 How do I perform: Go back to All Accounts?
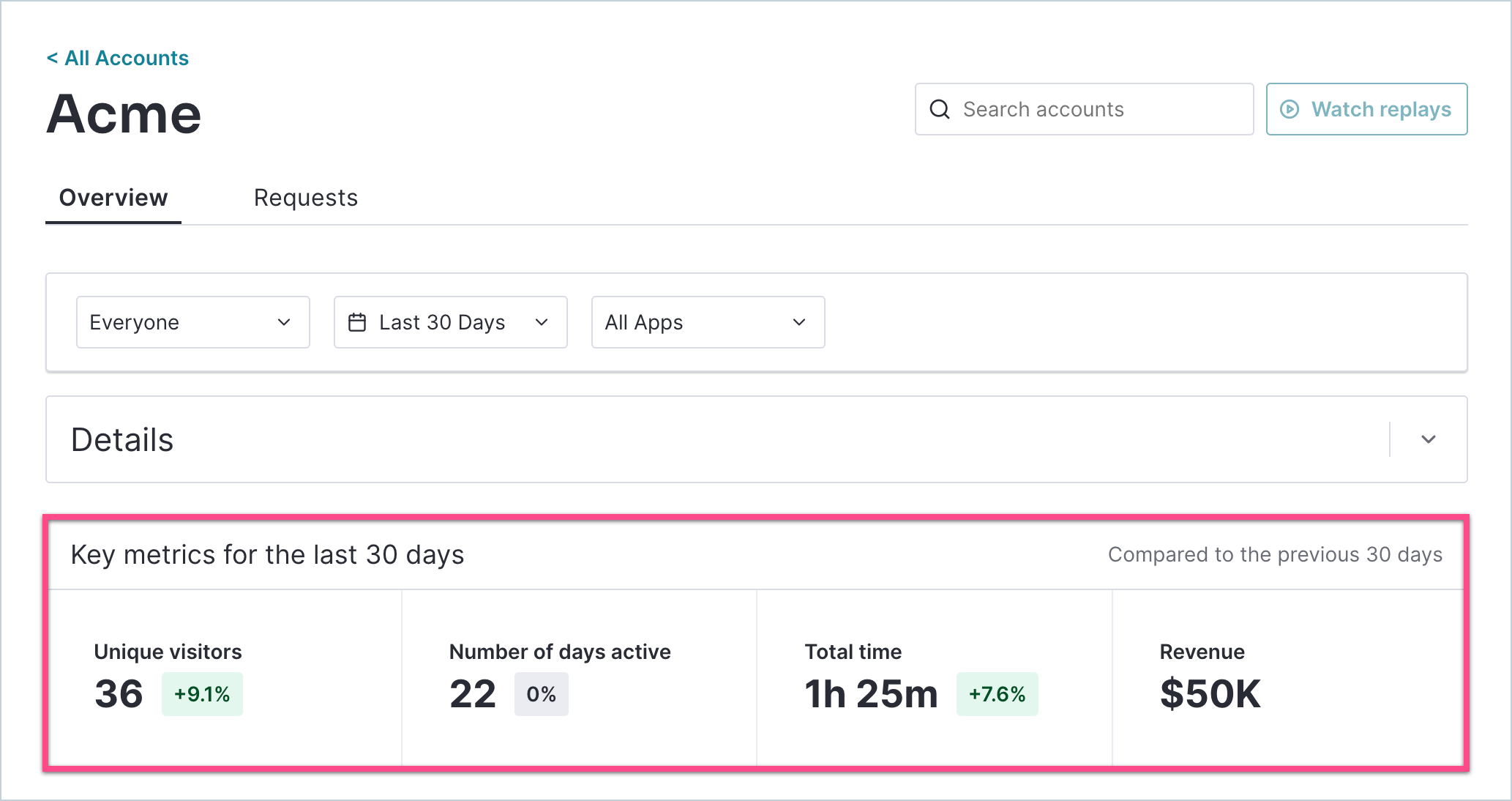tap(118, 58)
